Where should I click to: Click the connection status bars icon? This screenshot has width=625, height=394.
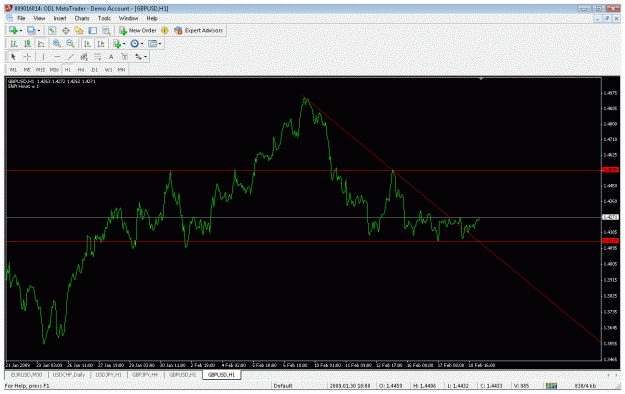click(551, 386)
